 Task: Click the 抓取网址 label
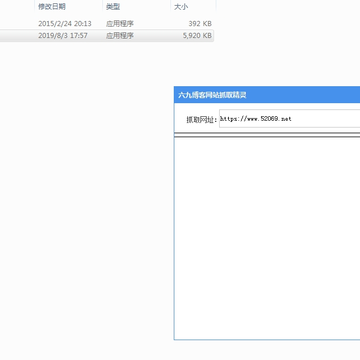coord(202,120)
